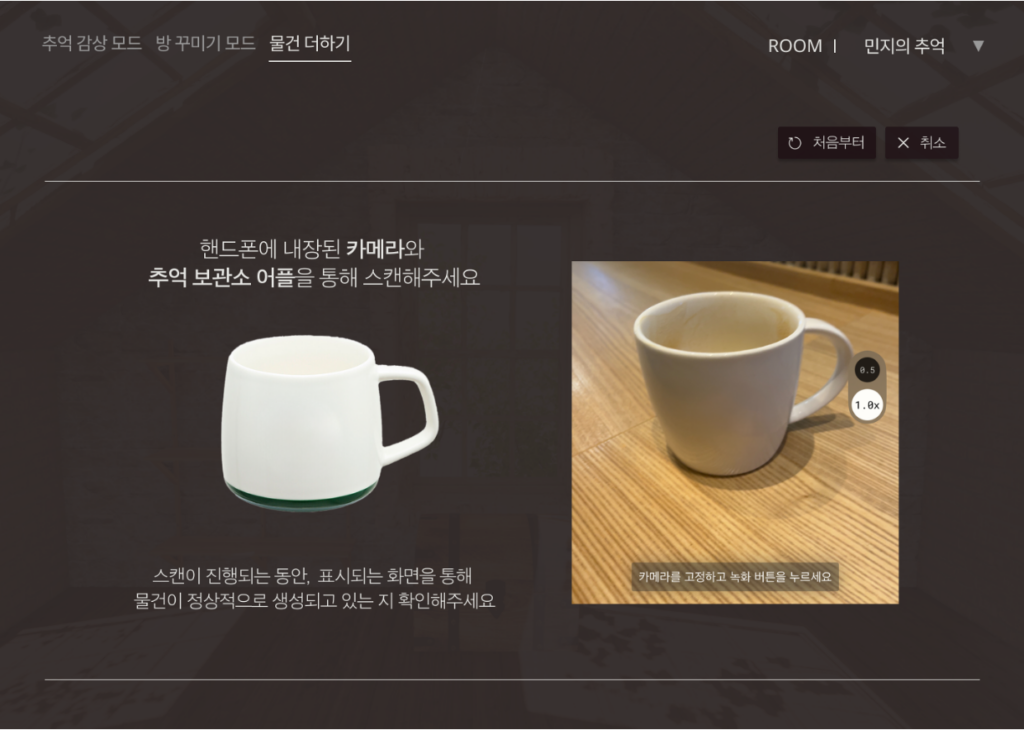Click the white mug sample image
This screenshot has height=730, width=1024.
329,422
